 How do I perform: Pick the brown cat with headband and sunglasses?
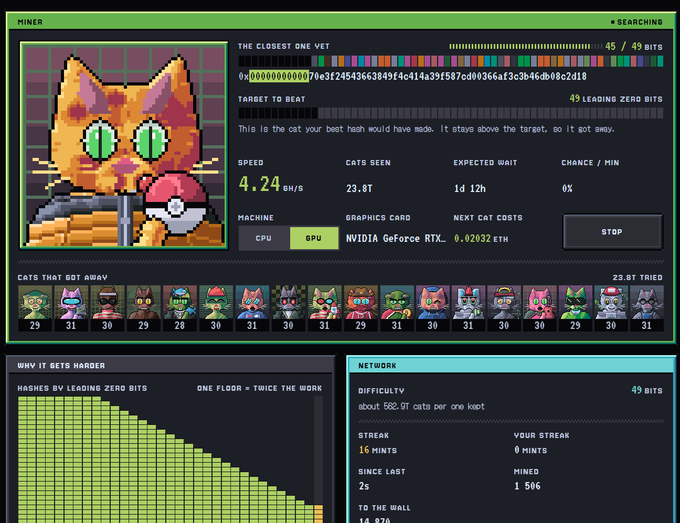pos(107,308)
